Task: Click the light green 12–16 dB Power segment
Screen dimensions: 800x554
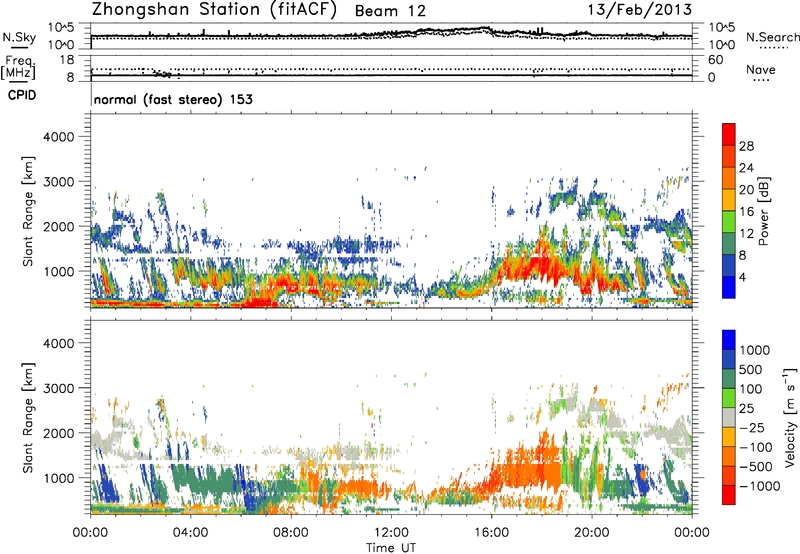Action: pos(729,221)
